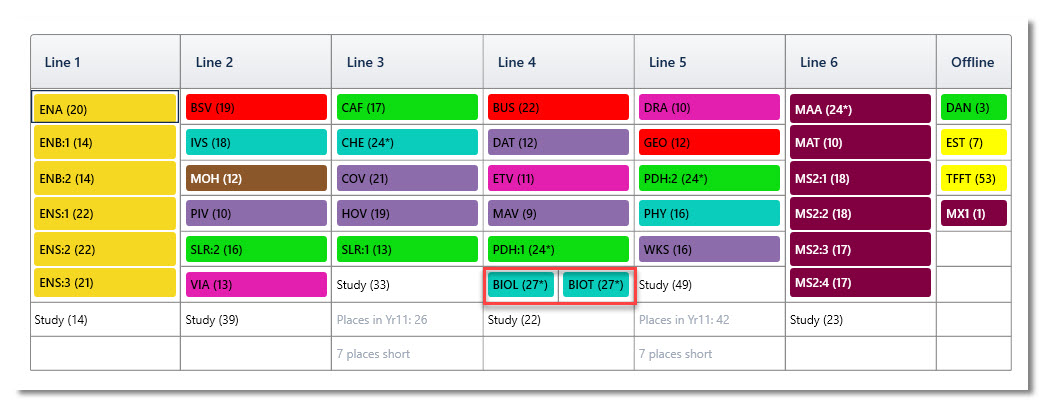Select the GEO (12) red block
The width and height of the screenshot is (1047, 410).
point(709,142)
